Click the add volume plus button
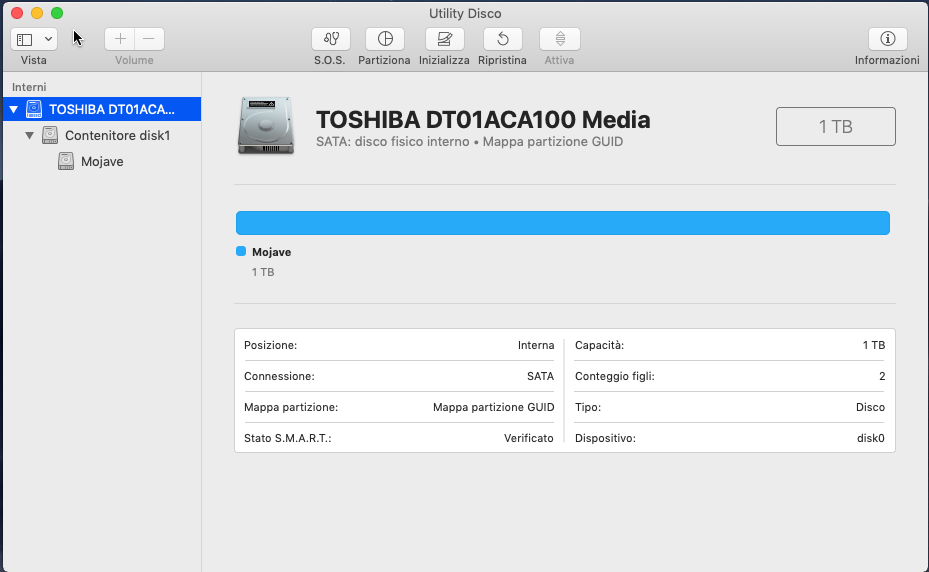 pyautogui.click(x=120, y=39)
